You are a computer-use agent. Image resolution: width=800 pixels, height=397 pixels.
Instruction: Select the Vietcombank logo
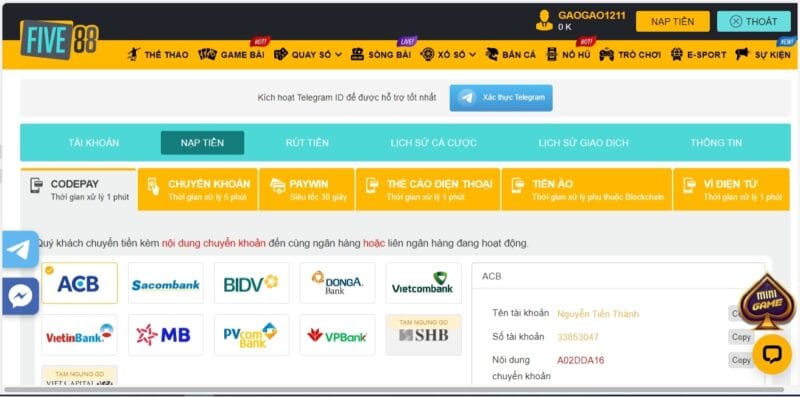coord(423,283)
